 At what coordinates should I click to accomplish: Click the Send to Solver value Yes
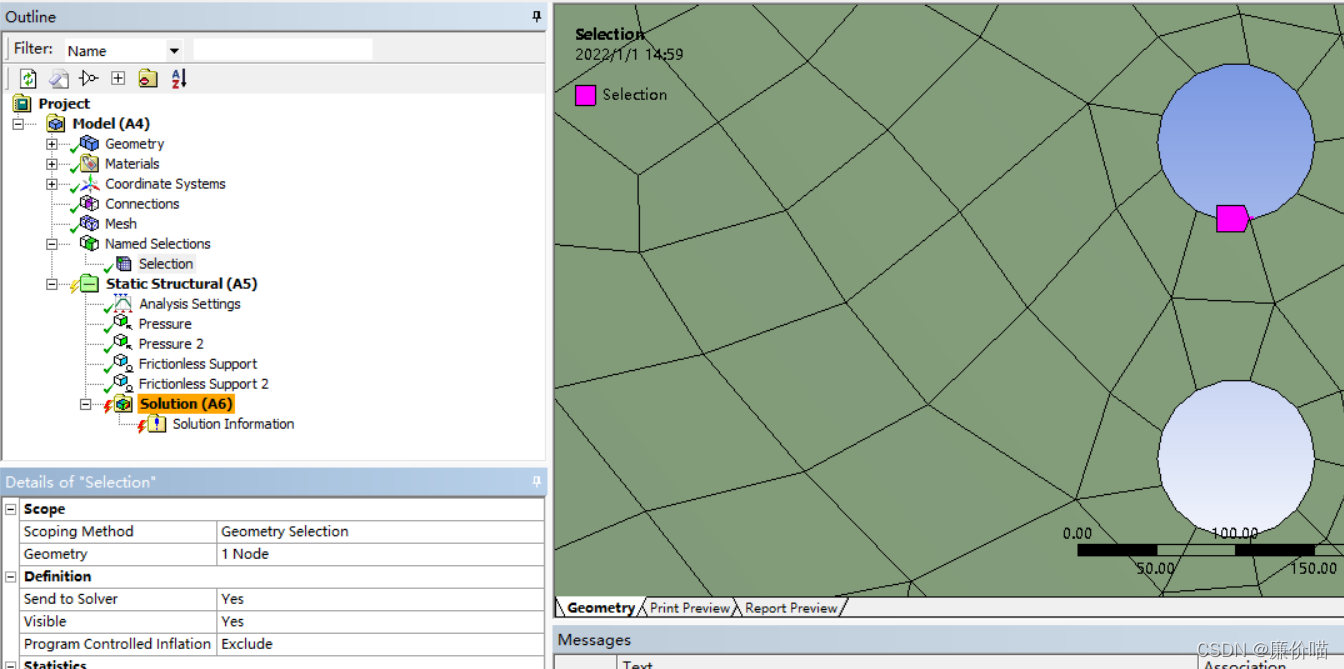(x=381, y=599)
